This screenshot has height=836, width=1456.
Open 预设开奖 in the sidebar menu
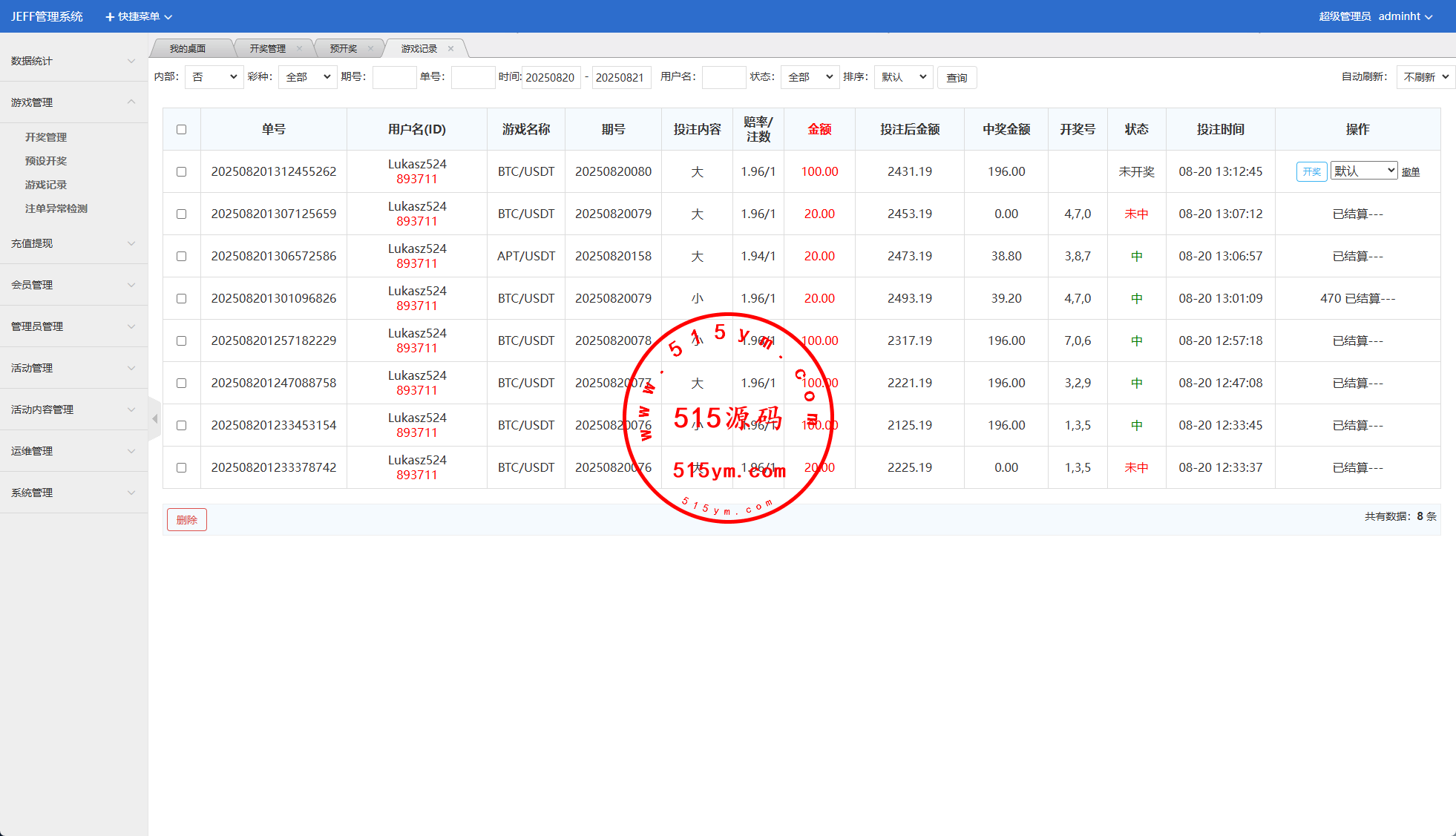[46, 161]
